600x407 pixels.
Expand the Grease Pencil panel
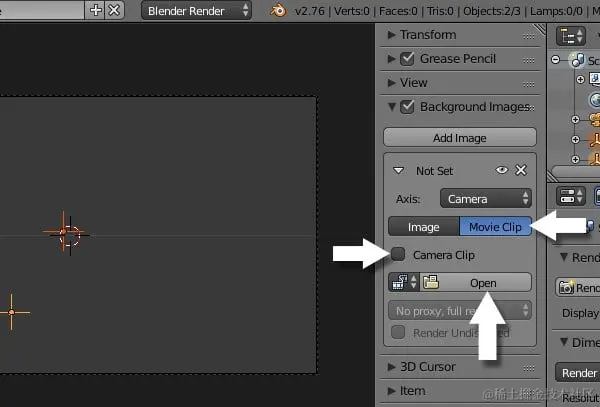391,59
